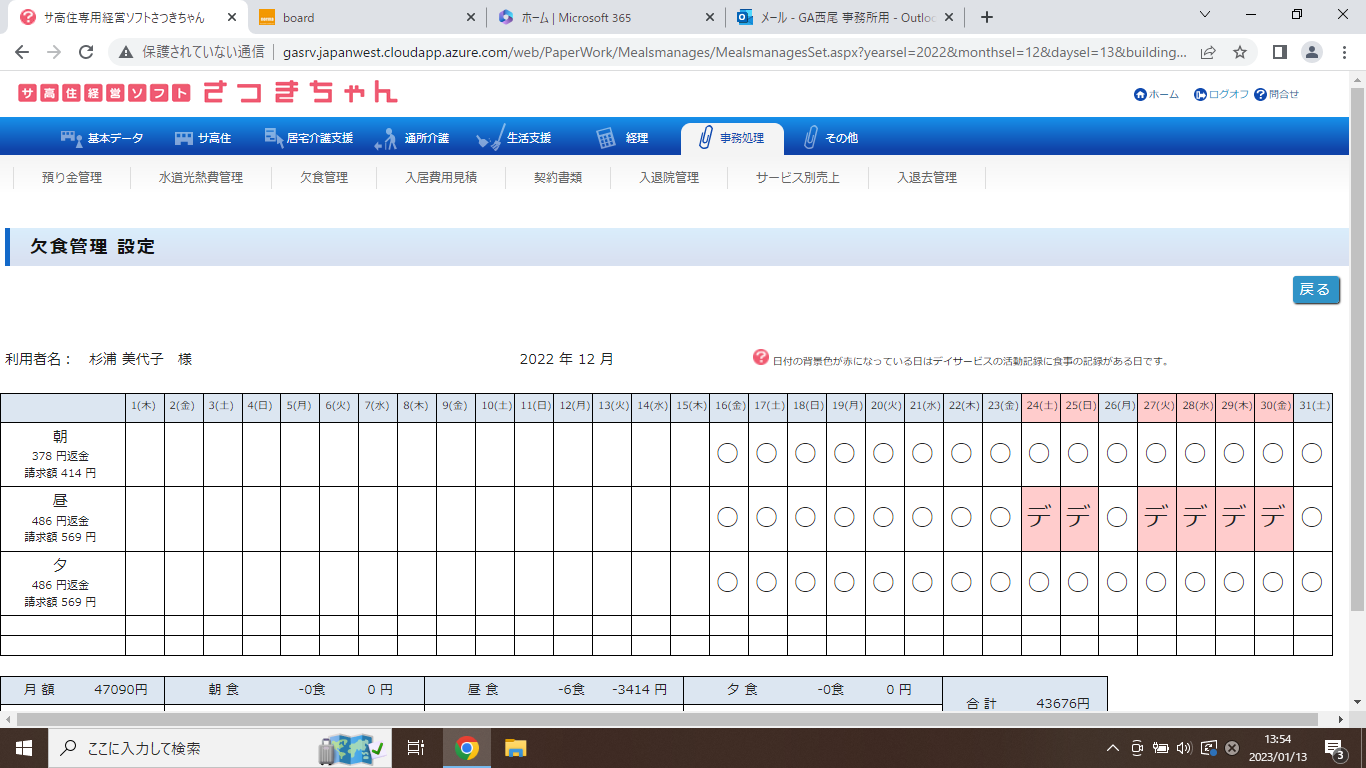
Task: Click the 戻る button
Action: coord(1315,290)
